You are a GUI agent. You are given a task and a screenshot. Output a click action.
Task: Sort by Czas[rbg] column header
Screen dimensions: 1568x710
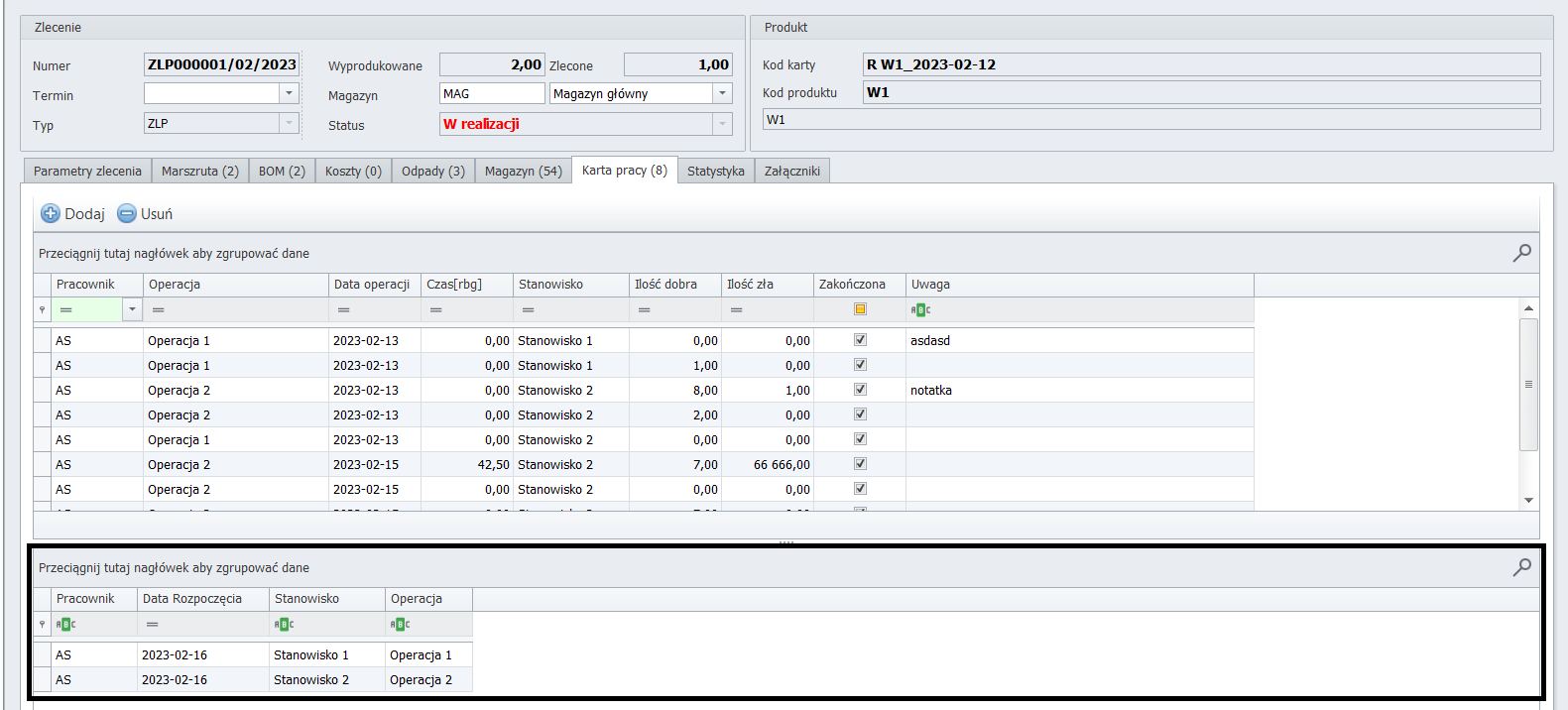467,285
